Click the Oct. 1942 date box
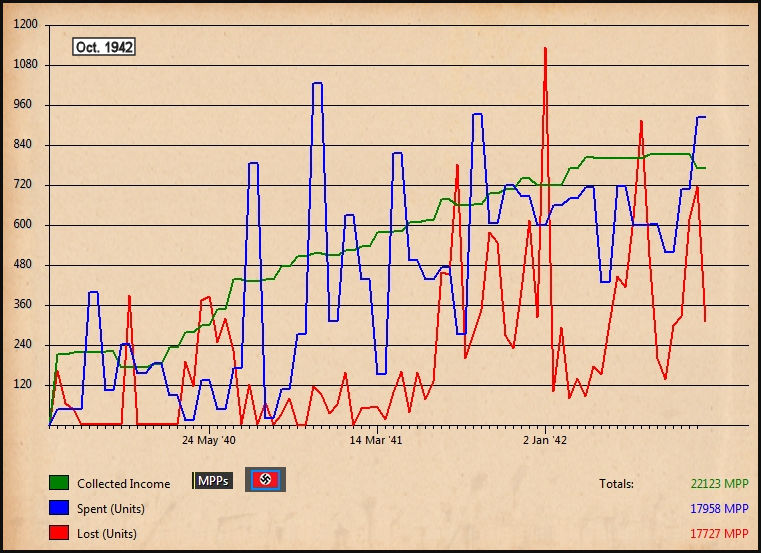761x553 pixels. (x=104, y=47)
